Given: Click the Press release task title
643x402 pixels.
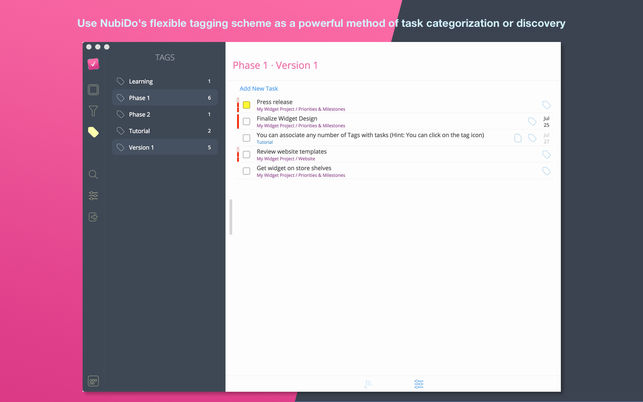Looking at the screenshot, I should [x=274, y=102].
